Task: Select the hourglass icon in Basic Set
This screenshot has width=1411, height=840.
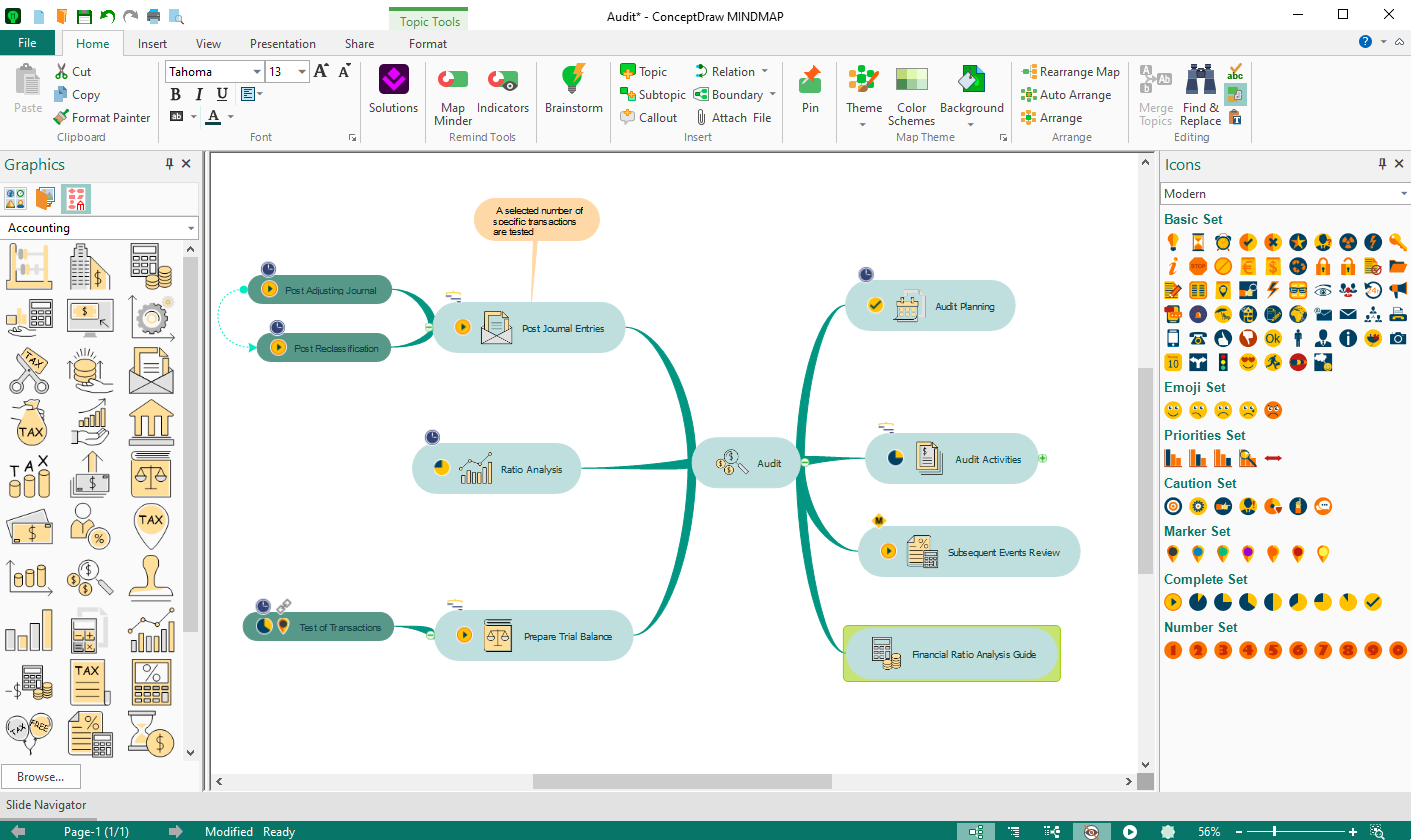Action: 1198,242
